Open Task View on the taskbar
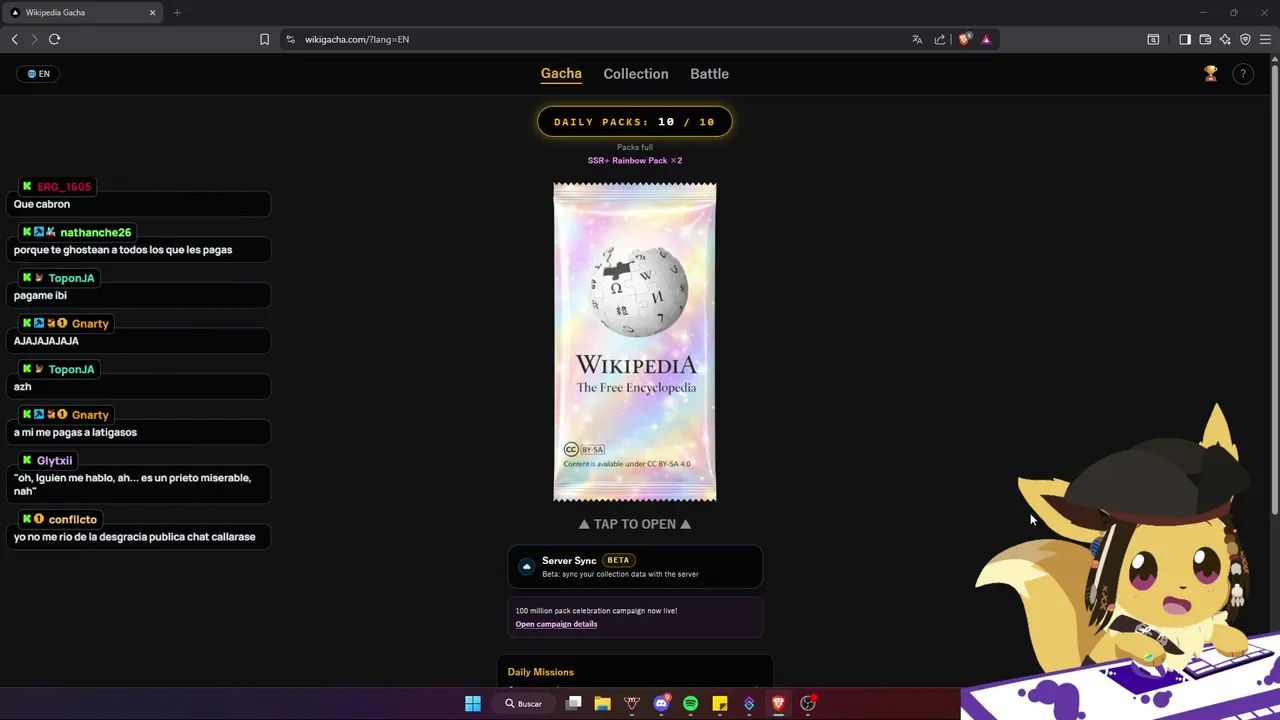The width and height of the screenshot is (1280, 720). [573, 703]
